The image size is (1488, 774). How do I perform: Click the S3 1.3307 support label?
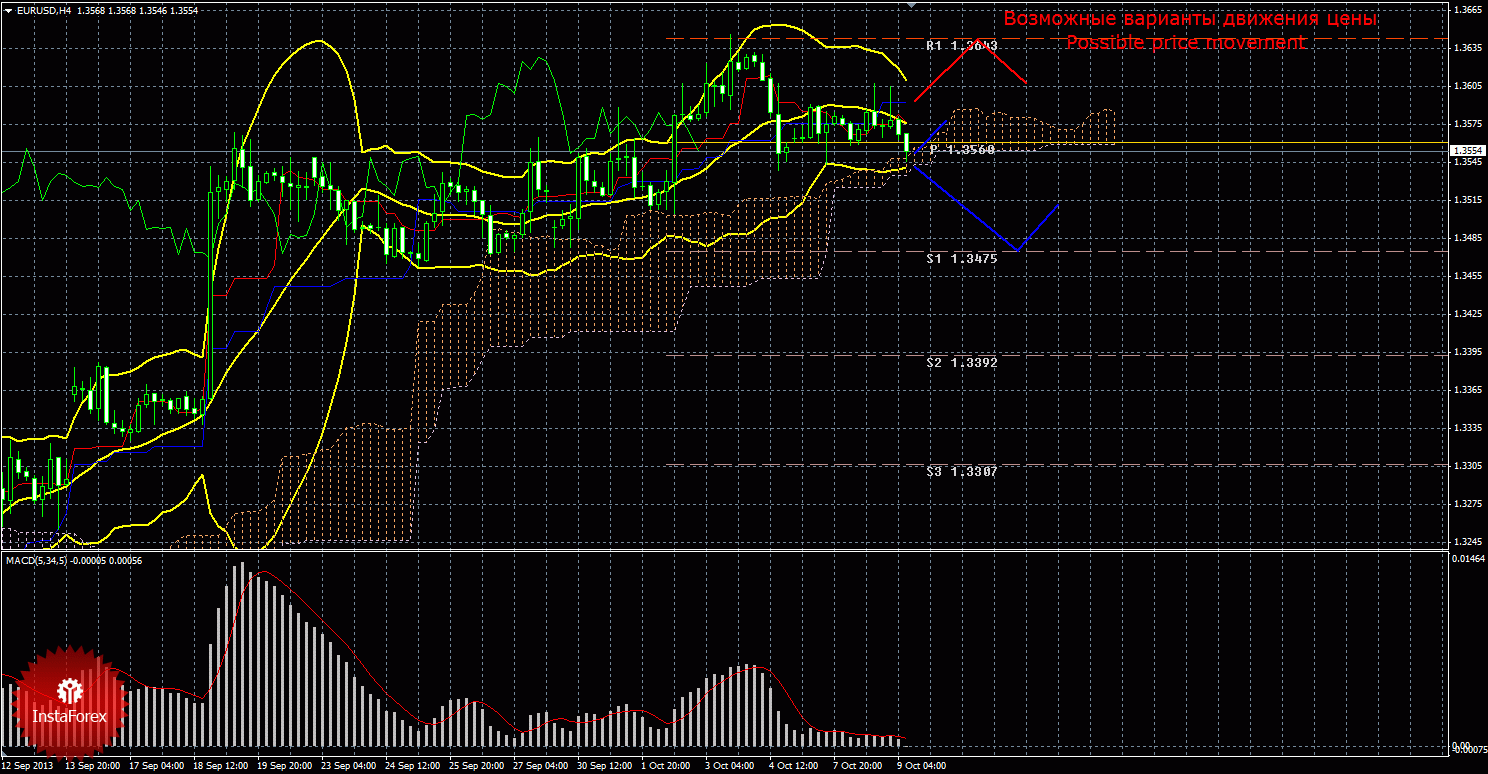(x=961, y=471)
